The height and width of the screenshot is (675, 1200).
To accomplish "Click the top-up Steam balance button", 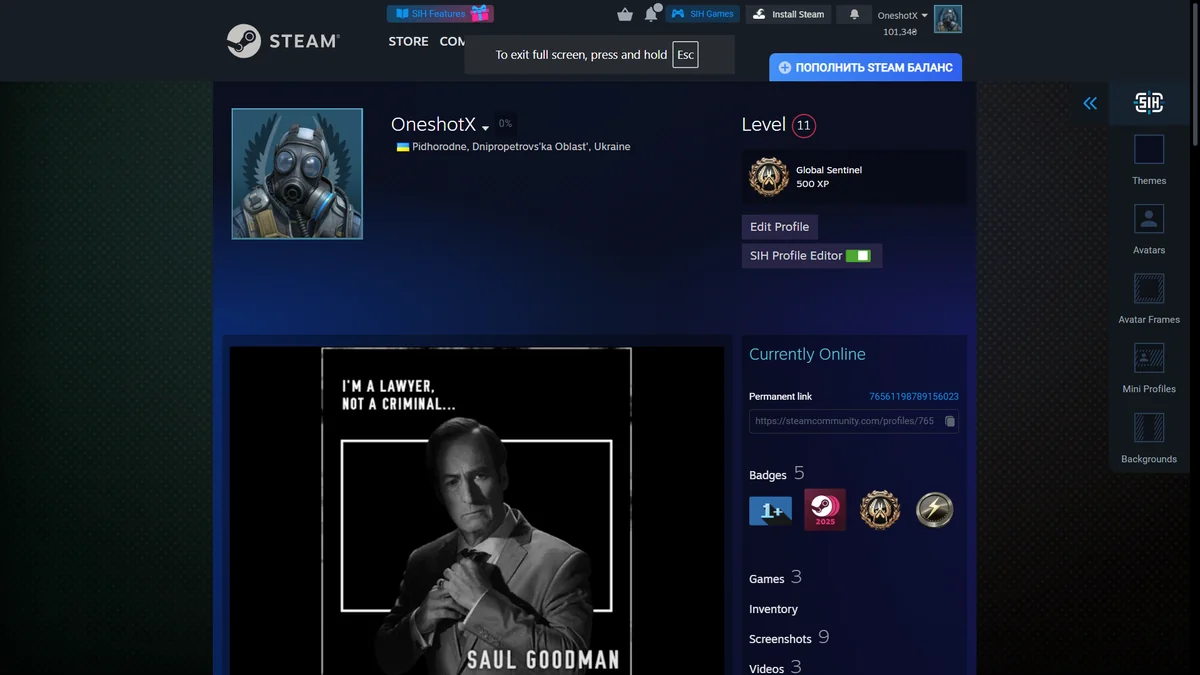I will pos(865,67).
